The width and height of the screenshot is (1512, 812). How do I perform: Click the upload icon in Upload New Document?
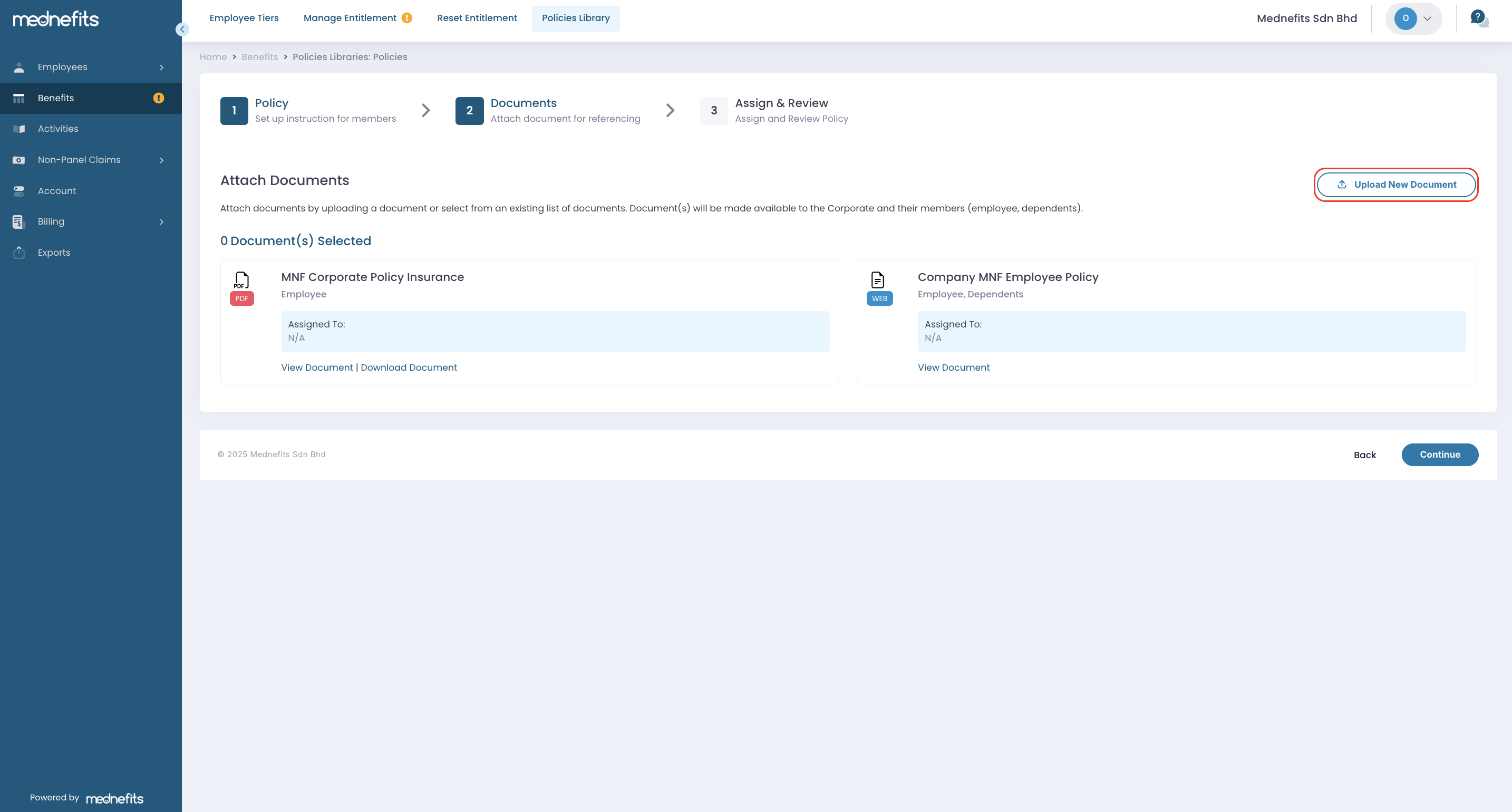1342,185
